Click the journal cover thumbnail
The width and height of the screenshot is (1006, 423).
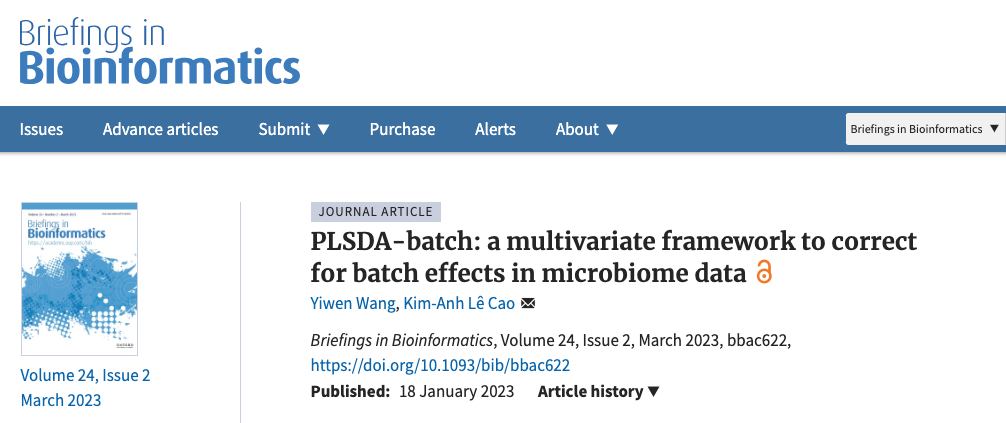point(79,278)
